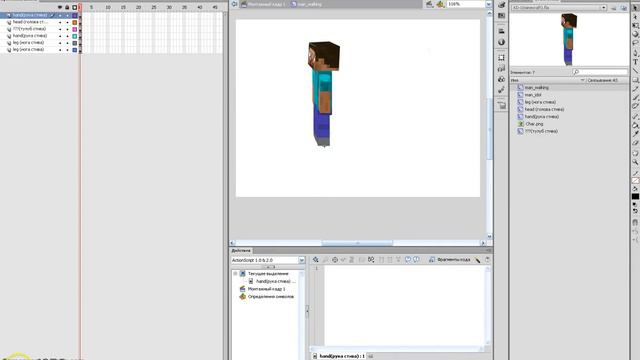
Task: Select the Text tool in the tools panel
Action: 636,62
